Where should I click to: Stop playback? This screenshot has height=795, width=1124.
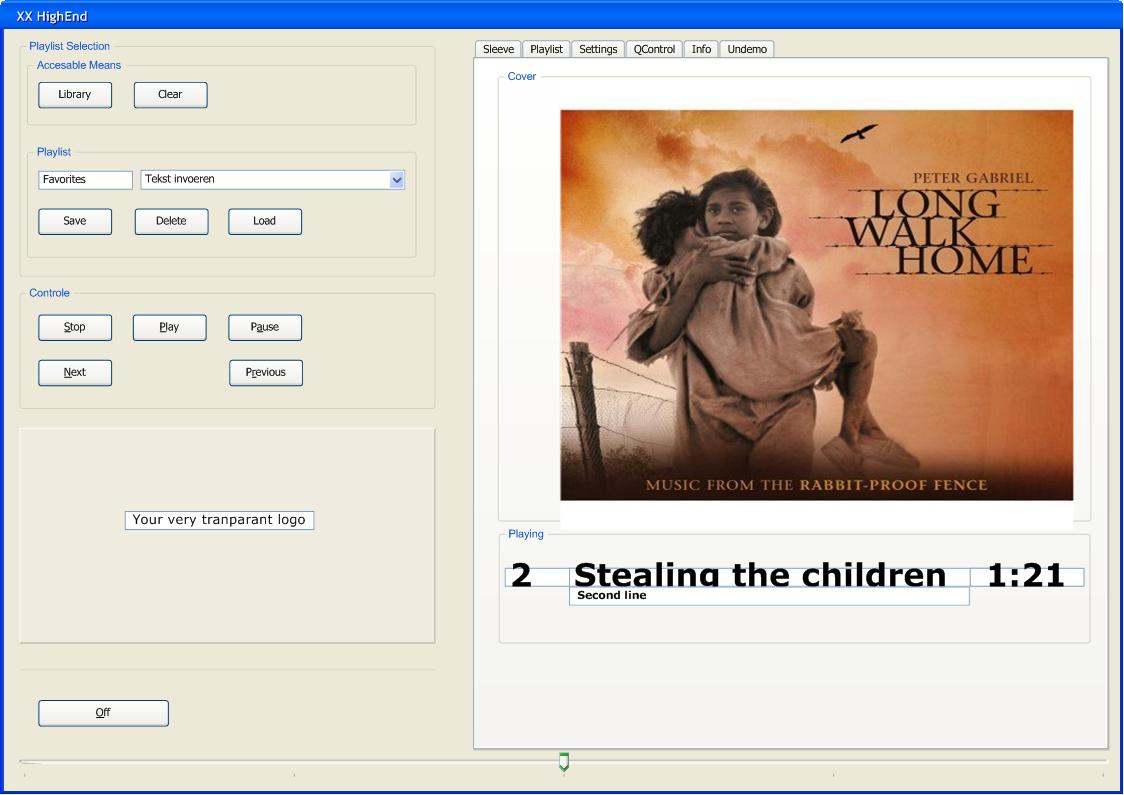[x=75, y=328]
